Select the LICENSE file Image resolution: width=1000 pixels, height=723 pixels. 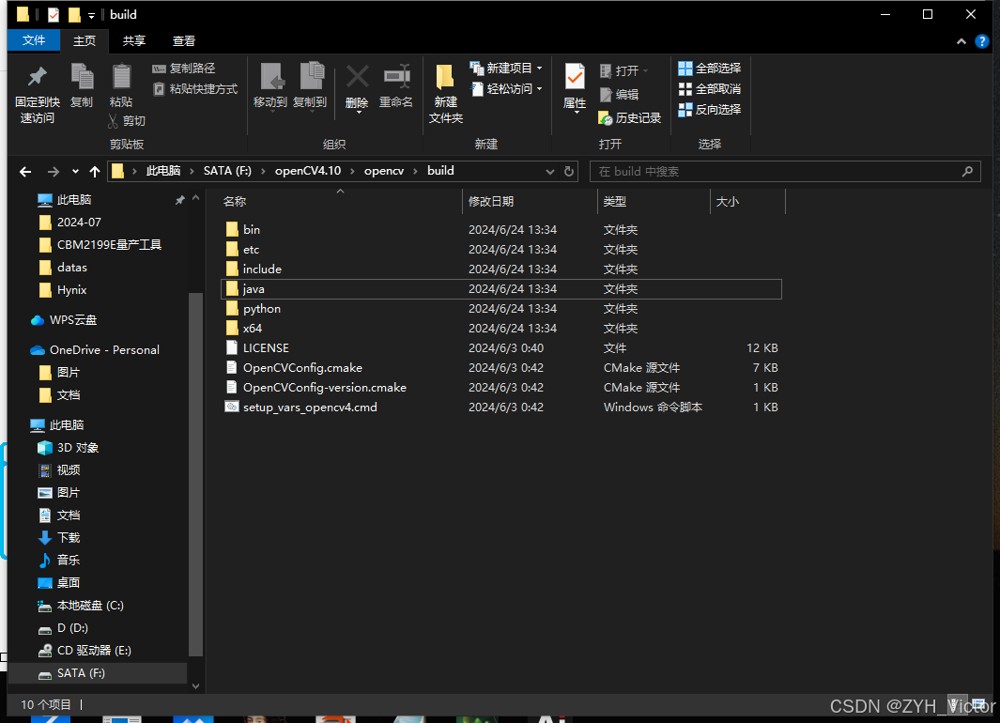501,348
